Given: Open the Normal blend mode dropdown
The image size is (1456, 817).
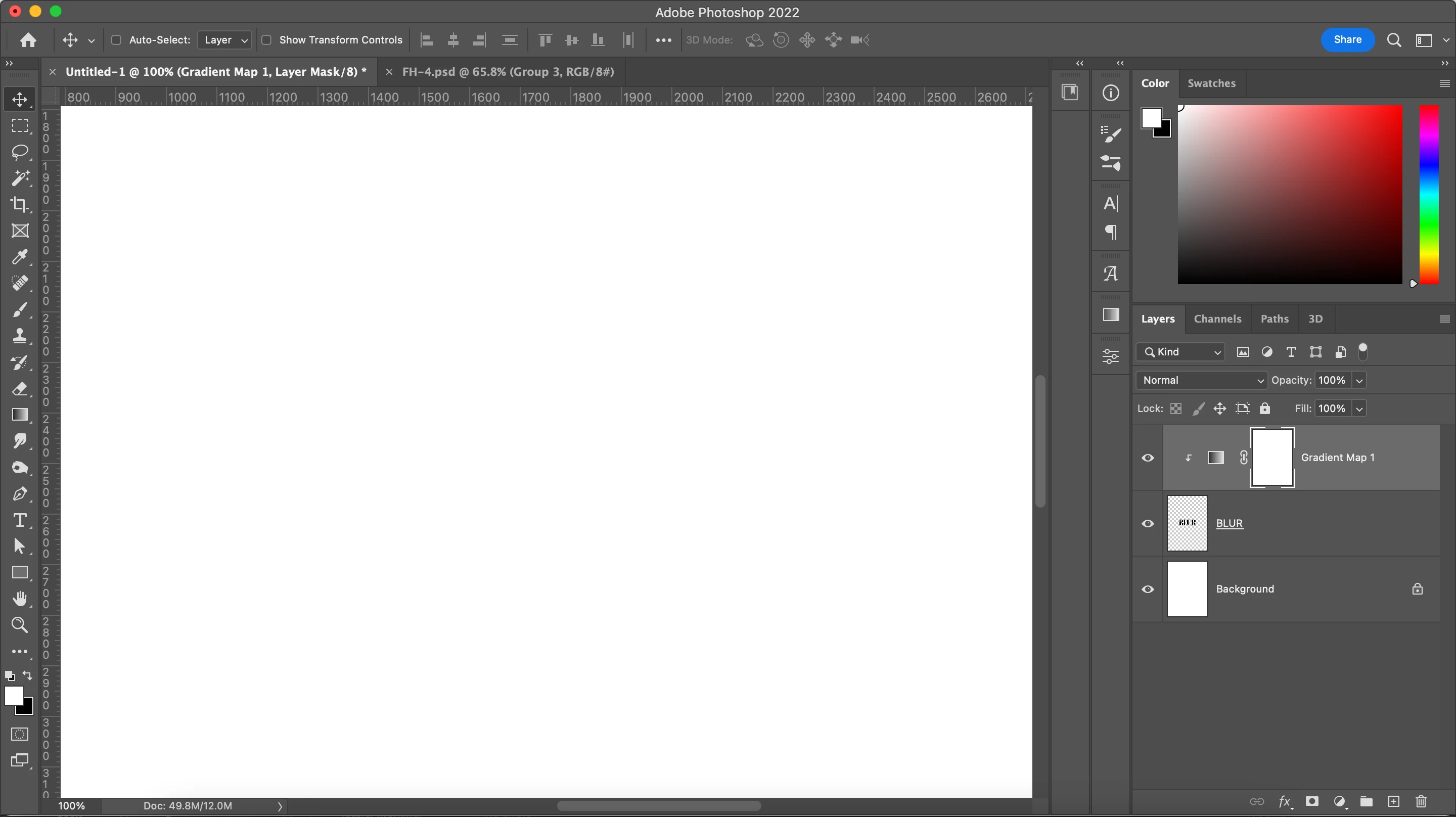Looking at the screenshot, I should [1202, 381].
